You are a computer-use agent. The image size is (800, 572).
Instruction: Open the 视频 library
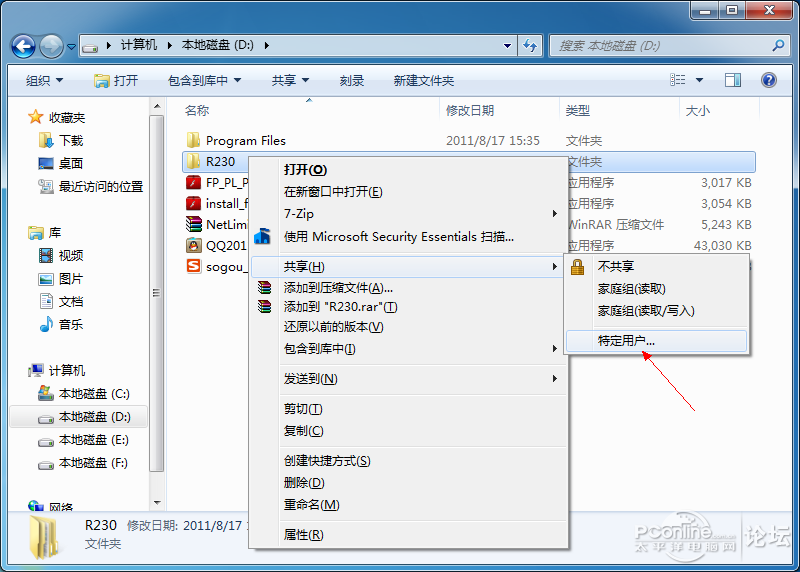click(x=71, y=256)
